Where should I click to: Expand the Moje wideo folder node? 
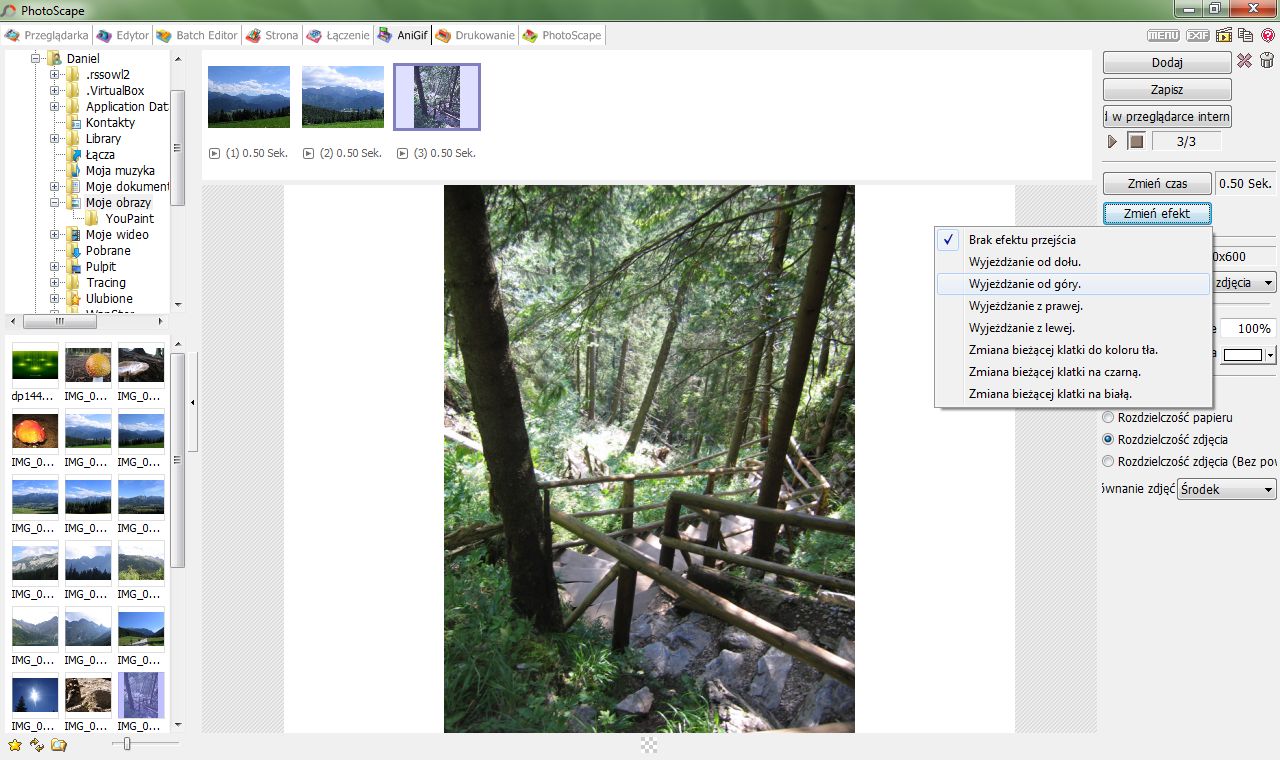coord(55,235)
